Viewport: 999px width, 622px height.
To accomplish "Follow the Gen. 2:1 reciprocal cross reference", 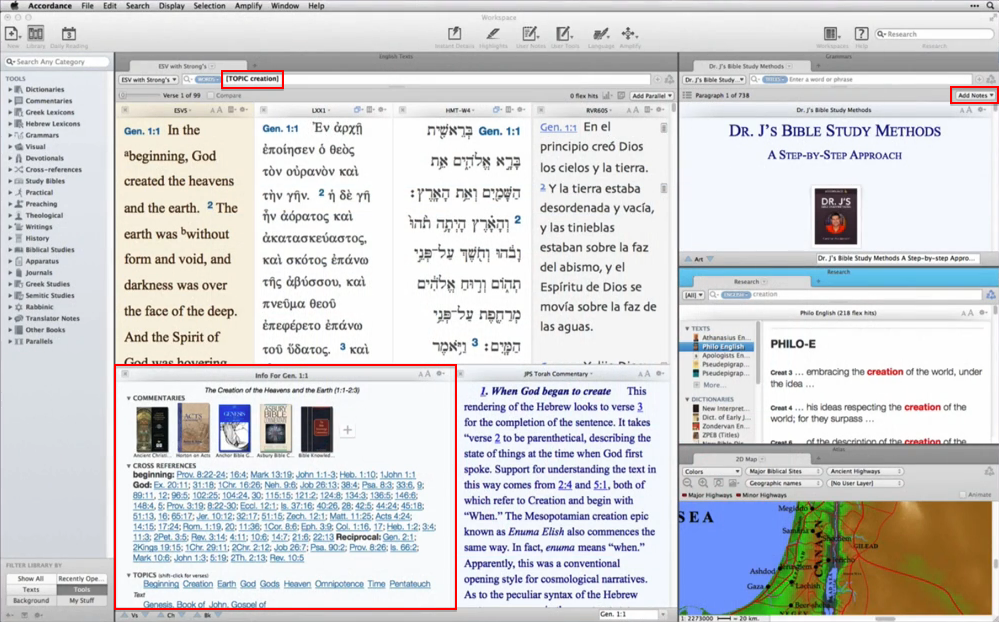I will pos(401,537).
